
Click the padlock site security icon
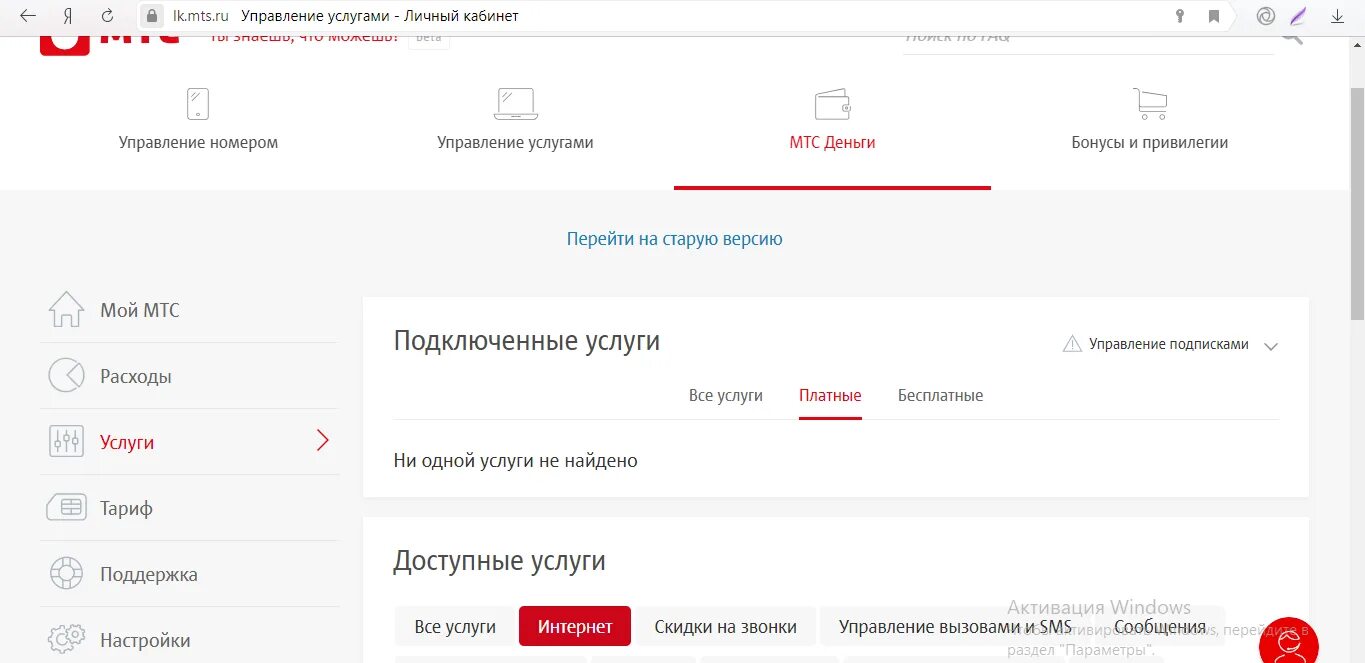point(152,16)
